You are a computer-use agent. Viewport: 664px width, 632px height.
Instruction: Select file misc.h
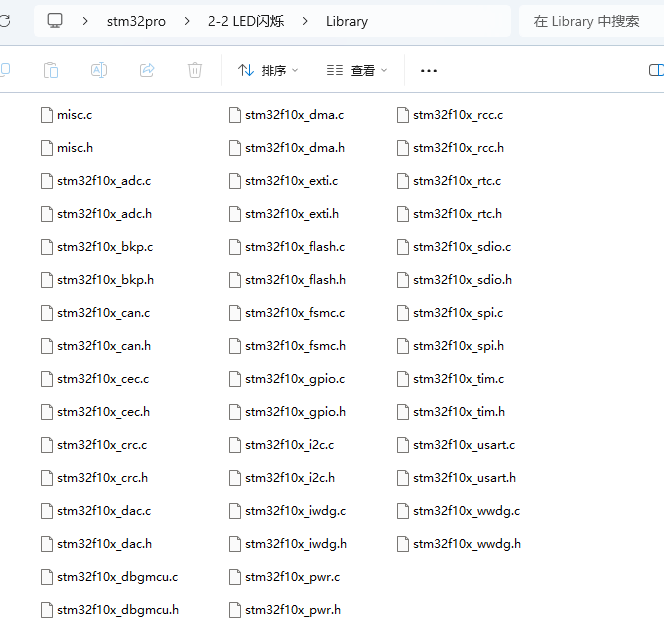click(67, 148)
